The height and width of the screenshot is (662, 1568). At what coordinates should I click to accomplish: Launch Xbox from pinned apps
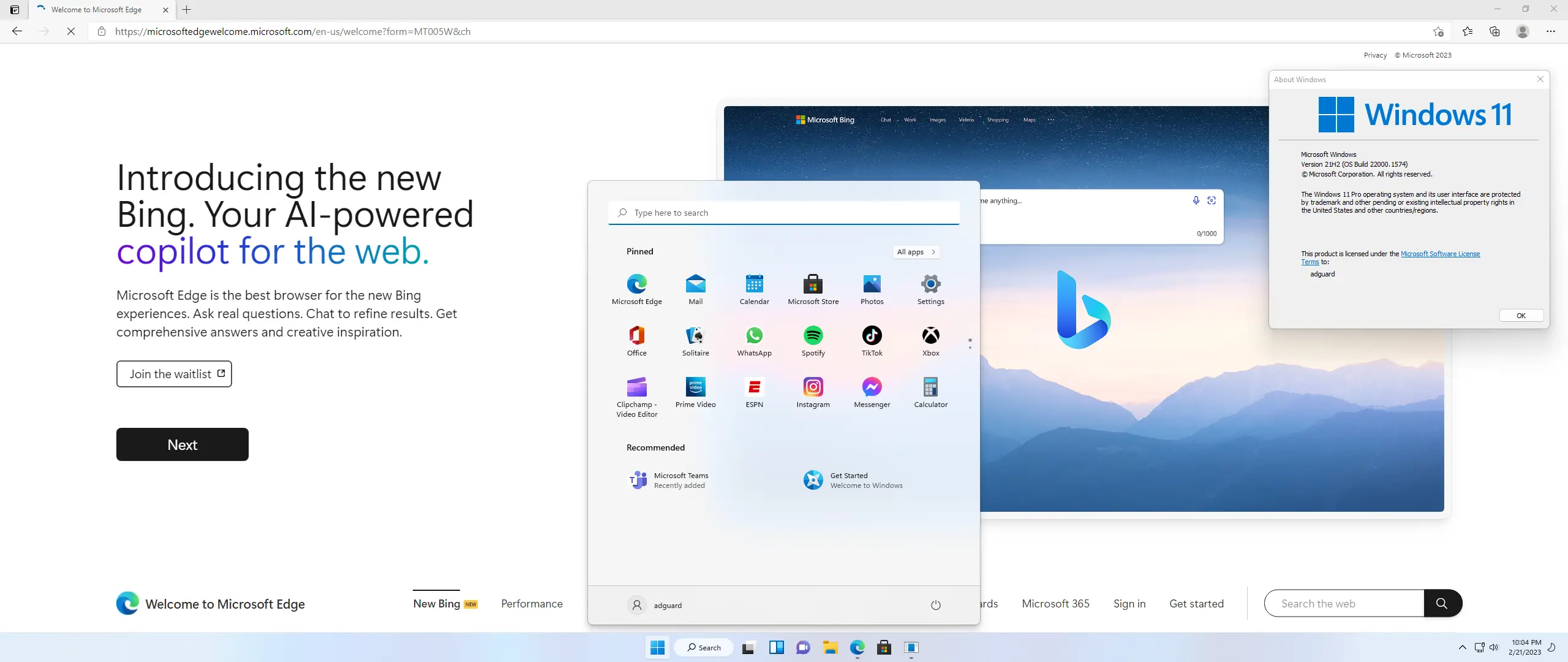(930, 340)
